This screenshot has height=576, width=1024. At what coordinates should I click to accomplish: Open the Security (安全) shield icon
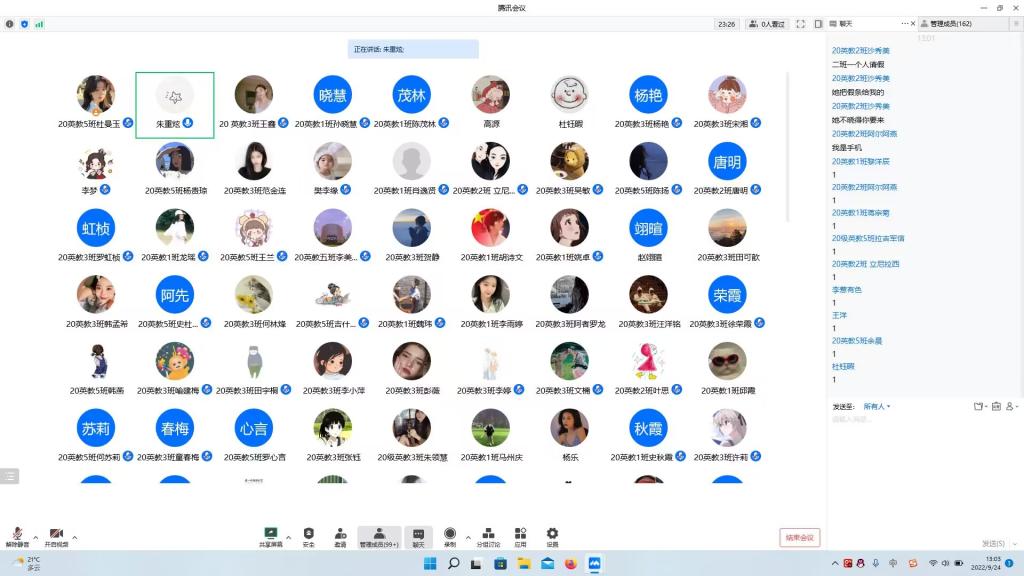pyautogui.click(x=308, y=535)
